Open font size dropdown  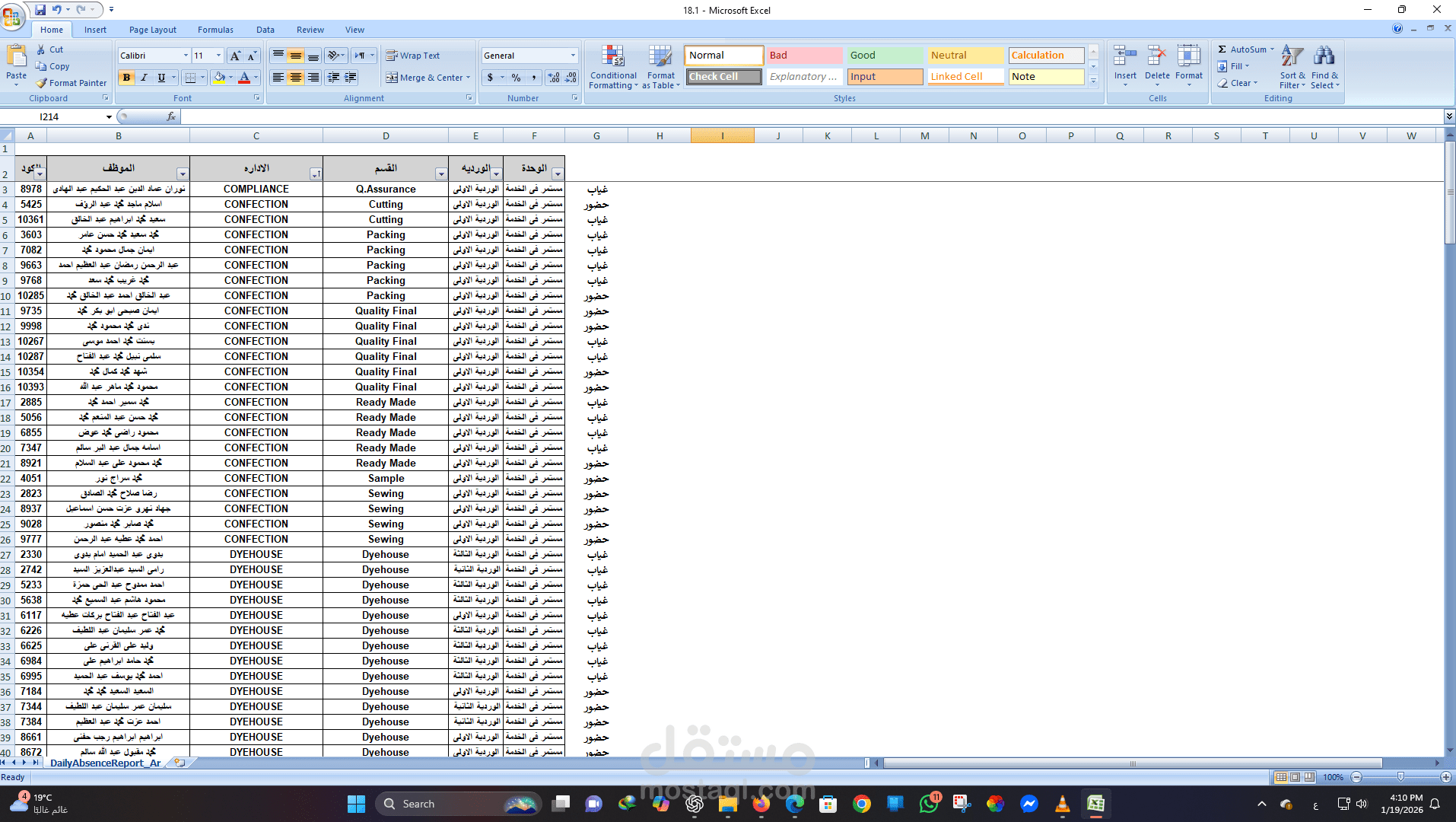click(219, 56)
